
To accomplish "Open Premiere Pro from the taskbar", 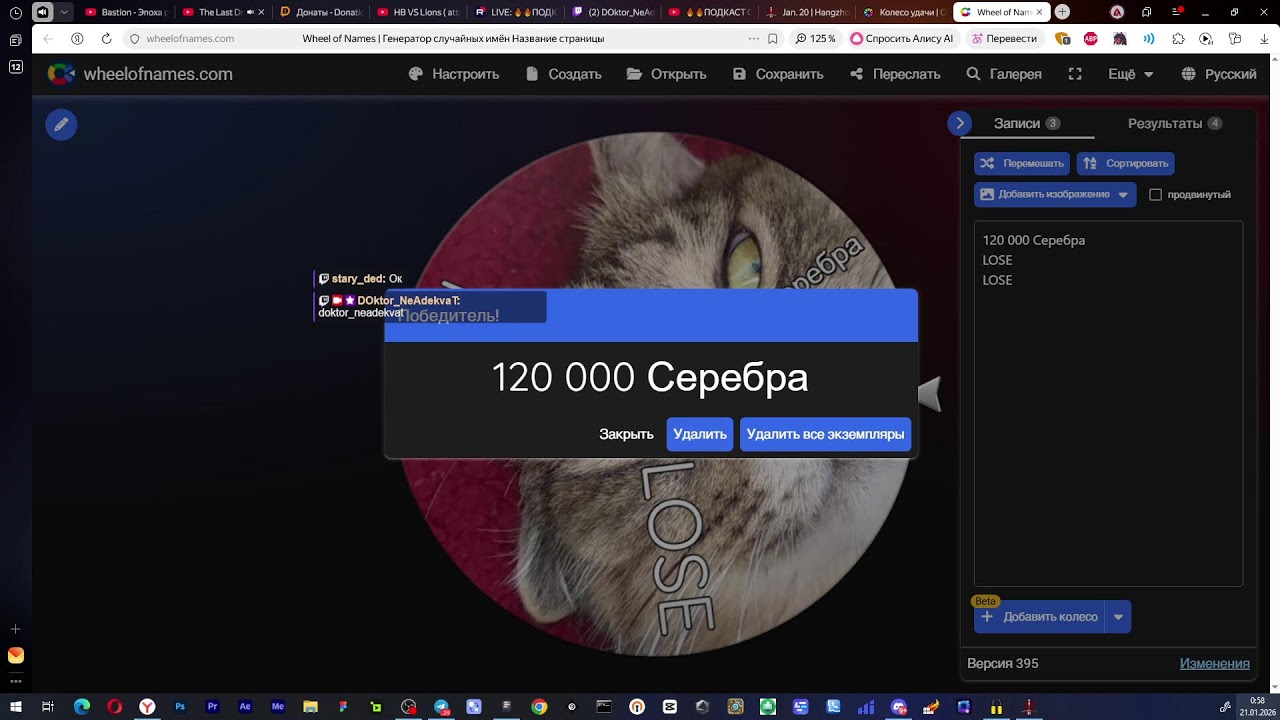I will pyautogui.click(x=212, y=707).
